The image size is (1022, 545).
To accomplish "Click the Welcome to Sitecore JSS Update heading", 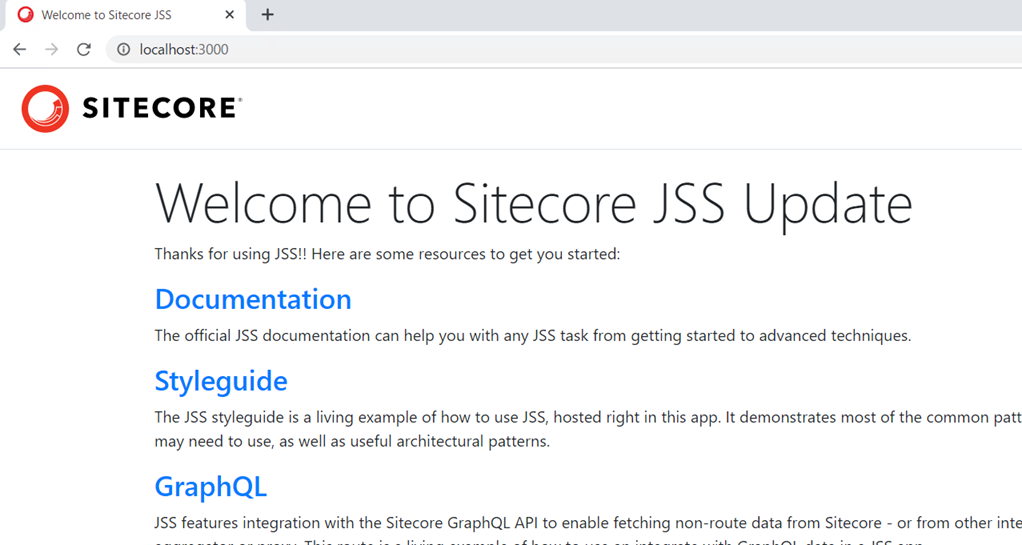I will [533, 205].
